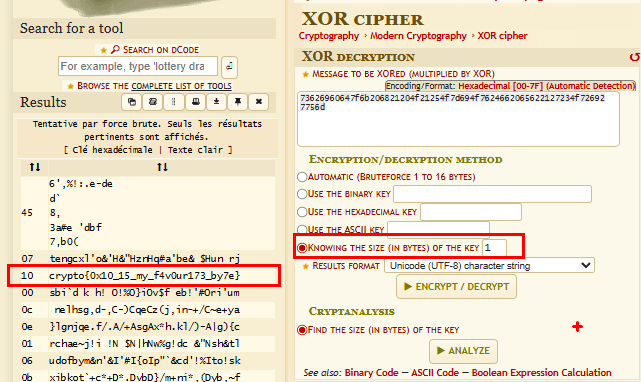The height and width of the screenshot is (382, 641).
Task: Click the Search for a tool heading
Action: pos(72,28)
